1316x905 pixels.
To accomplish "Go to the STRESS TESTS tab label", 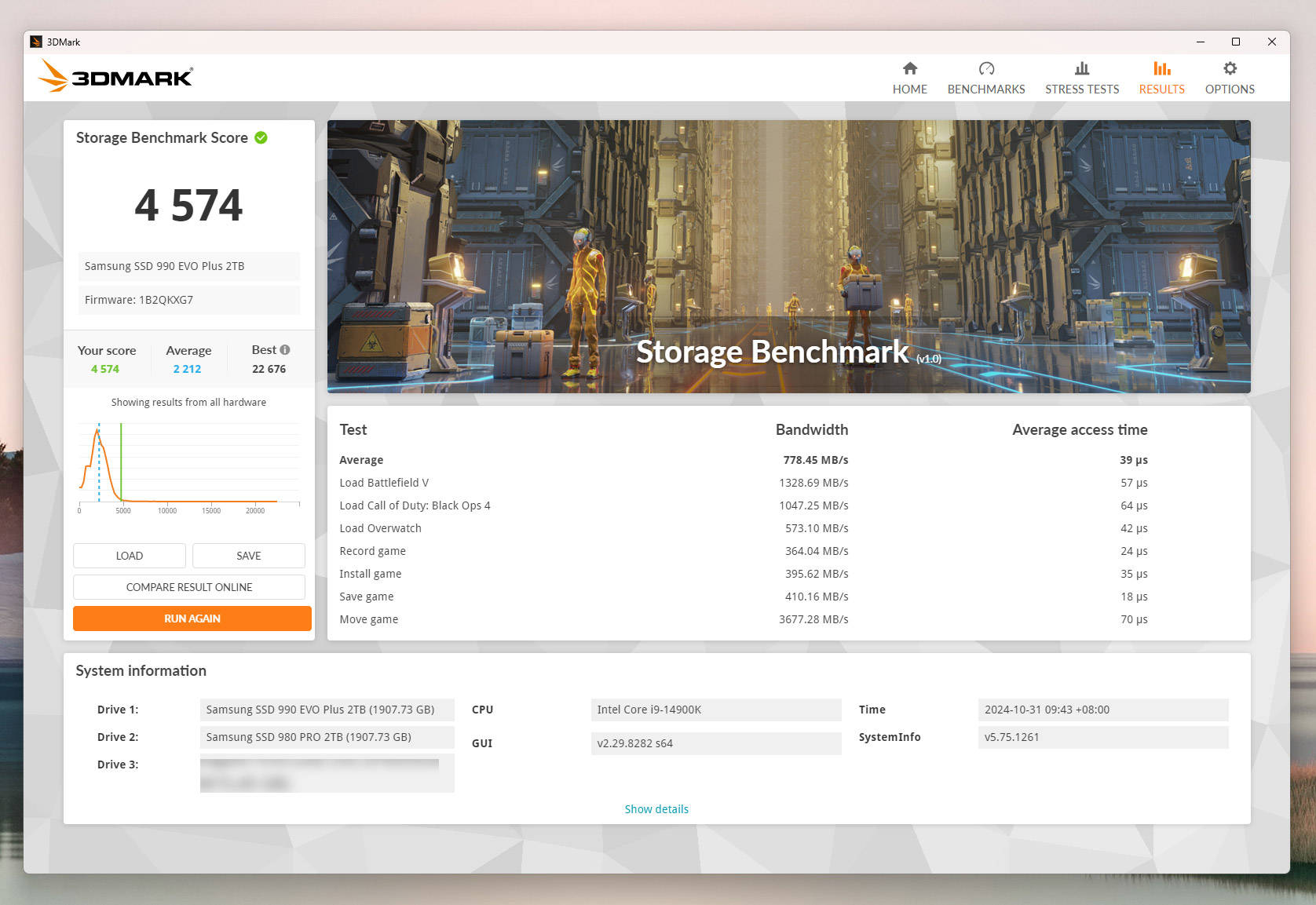I will (1081, 89).
